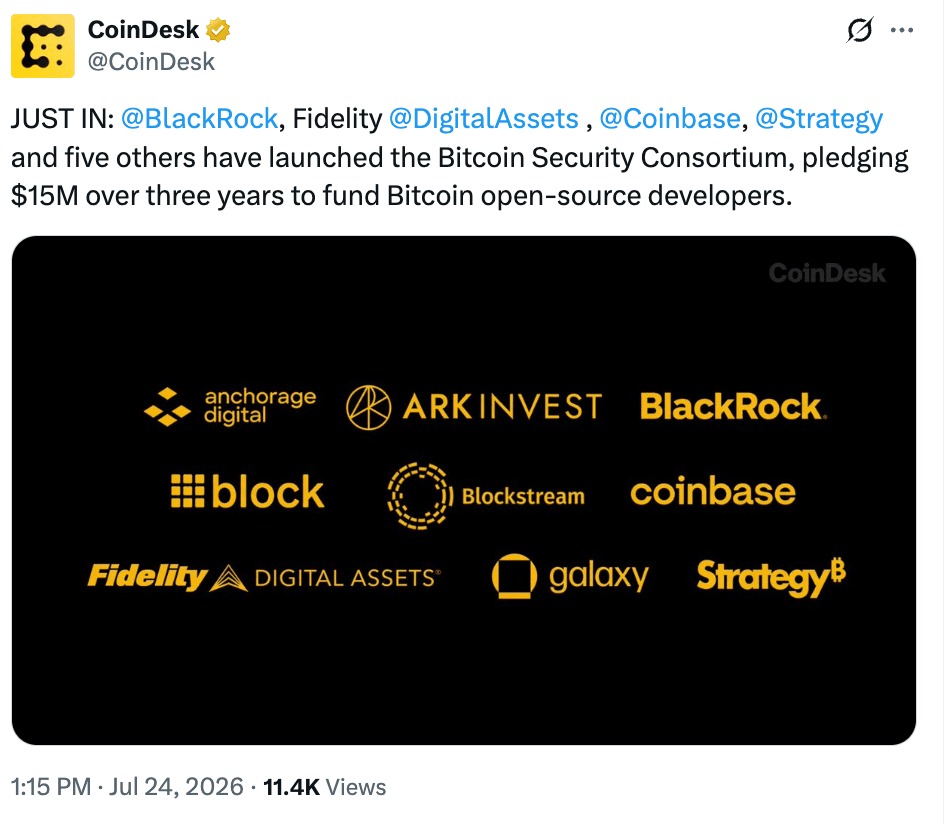The height and width of the screenshot is (824, 944).
Task: Click the Fidelity Digital Assets logo
Action: point(264,577)
